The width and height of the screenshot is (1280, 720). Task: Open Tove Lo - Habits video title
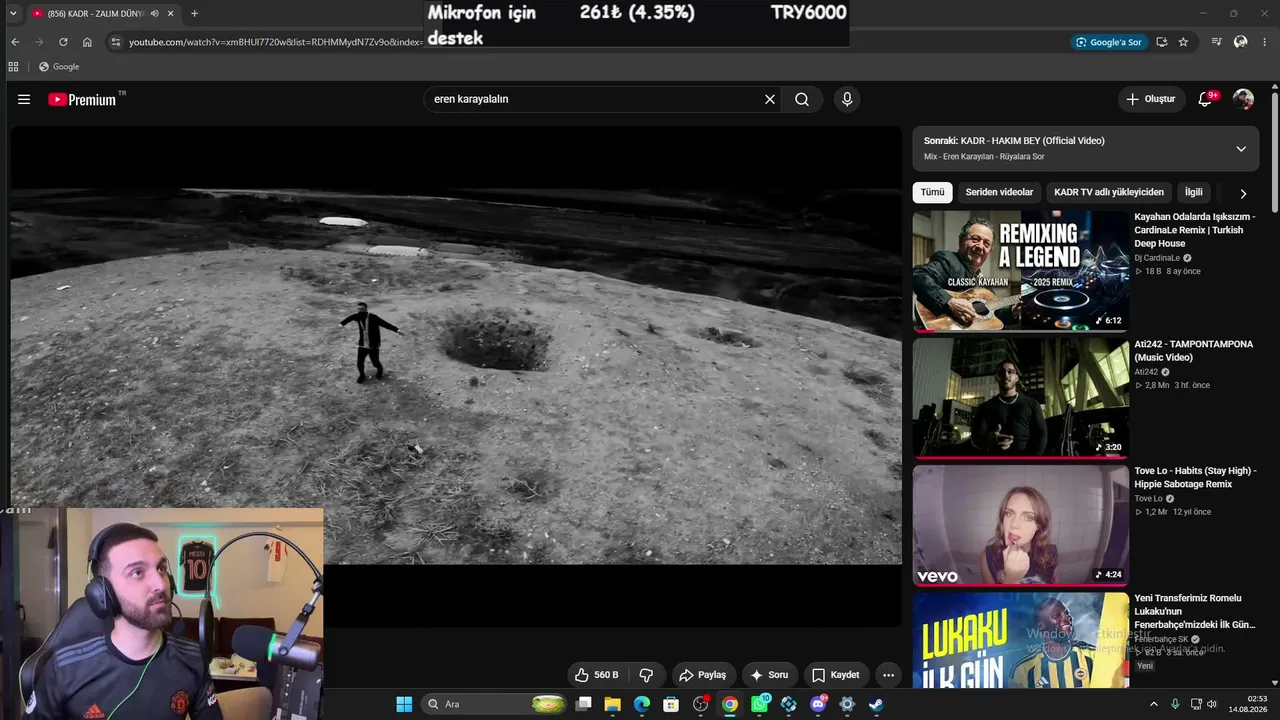tap(1195, 477)
